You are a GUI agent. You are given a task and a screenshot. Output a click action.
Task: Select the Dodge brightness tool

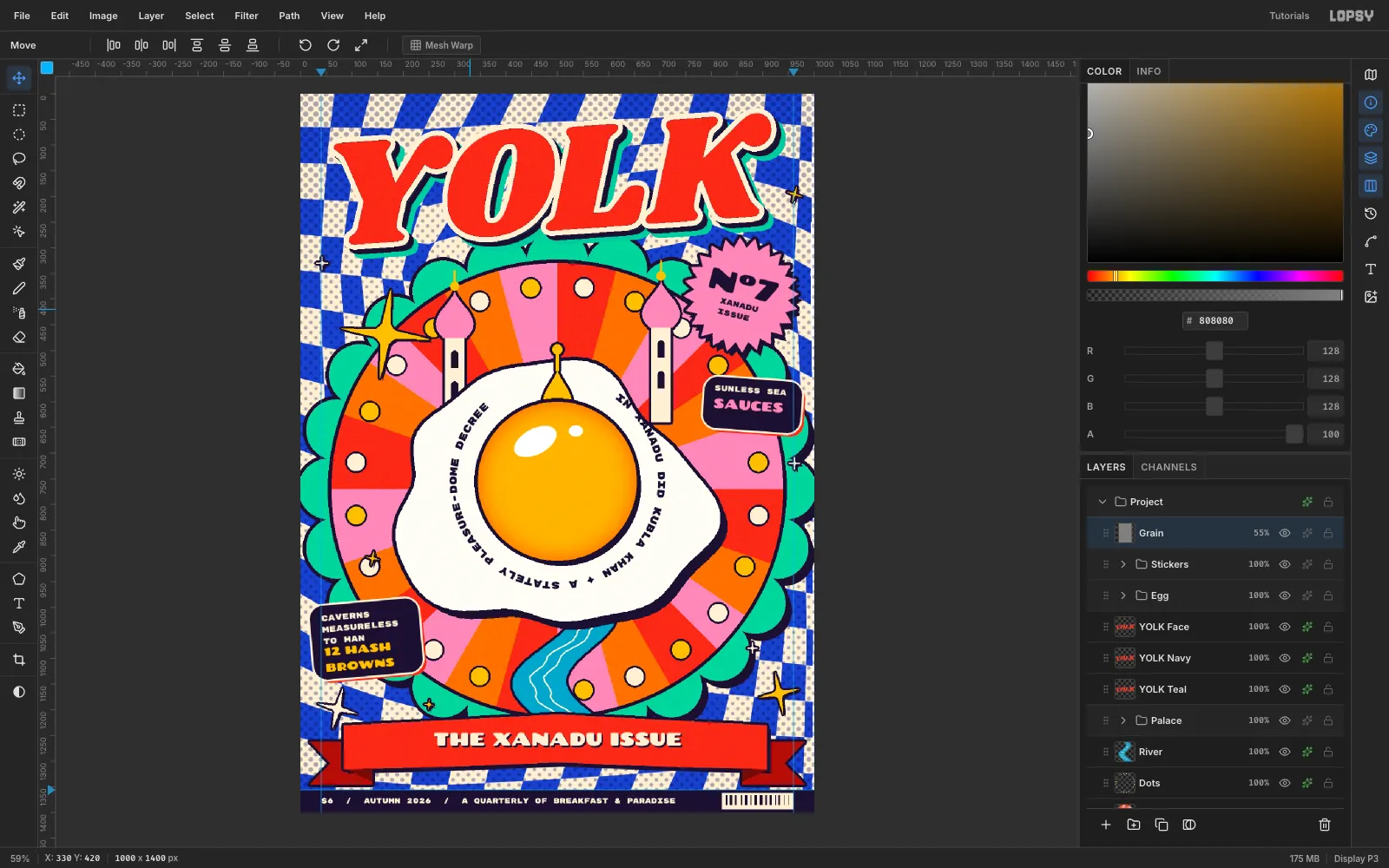tap(19, 474)
